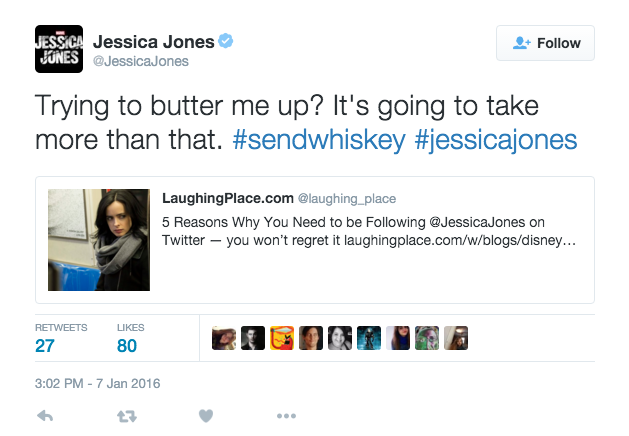Open the more options ellipsis menu
The height and width of the screenshot is (436, 629).
(286, 416)
